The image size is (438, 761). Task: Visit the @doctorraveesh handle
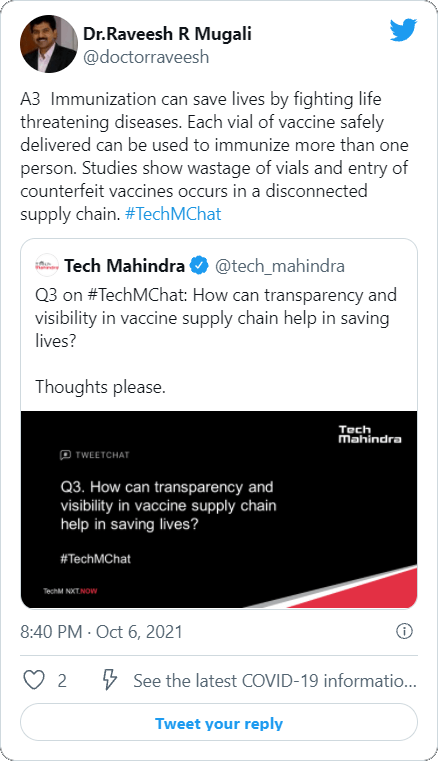point(146,57)
